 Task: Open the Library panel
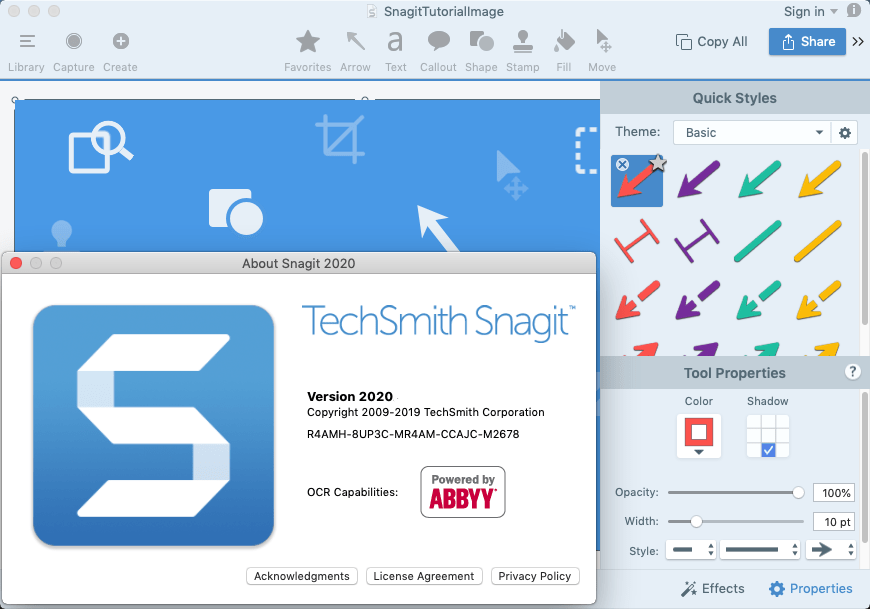(x=26, y=50)
